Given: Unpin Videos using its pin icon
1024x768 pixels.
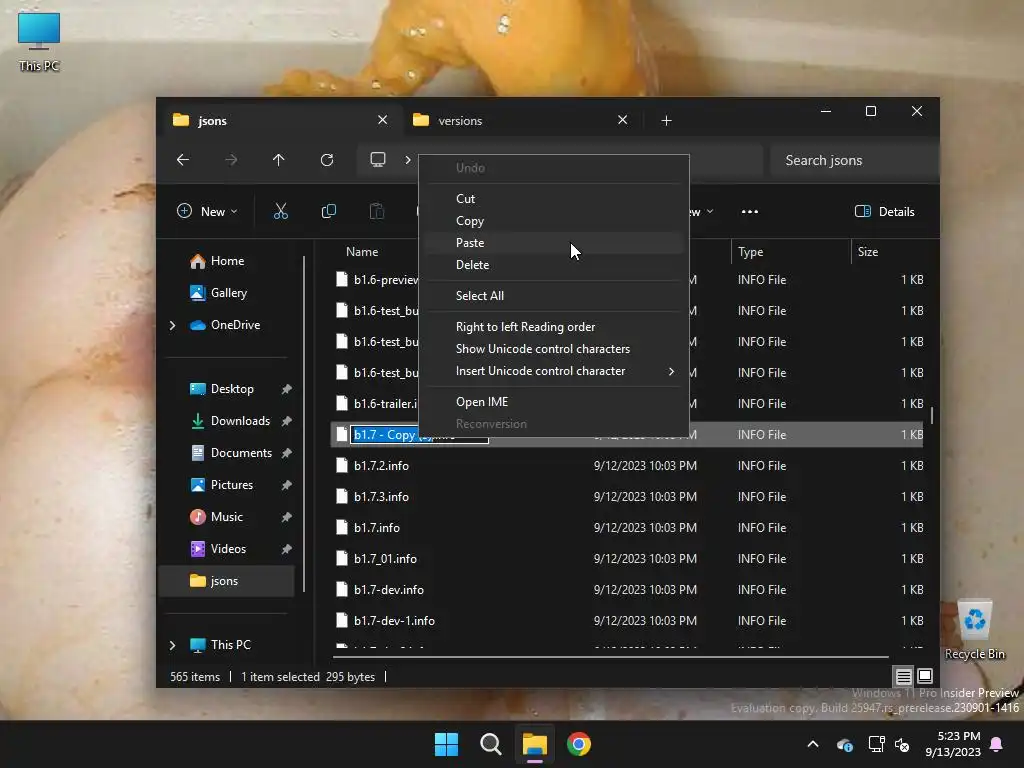Looking at the screenshot, I should click(286, 549).
